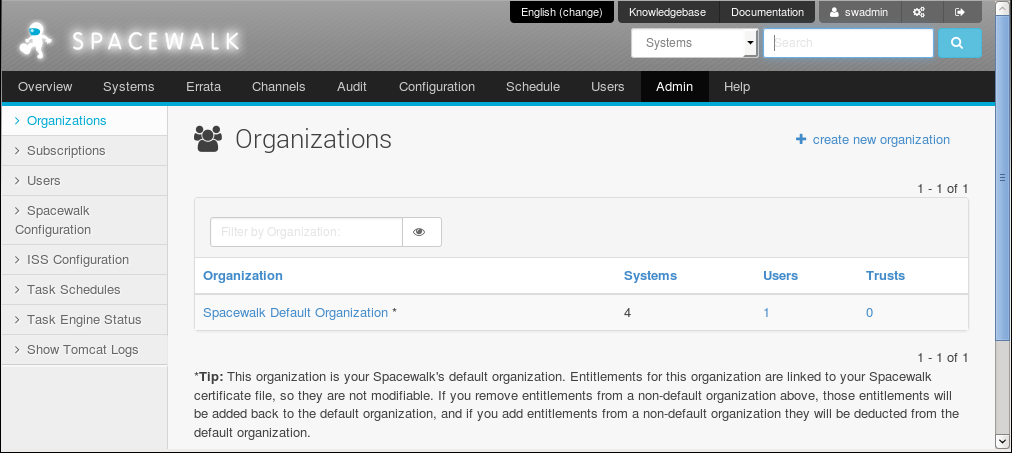Screen dimensions: 1012x453
Task: Open the Users menu in top navigation
Action: point(607,86)
